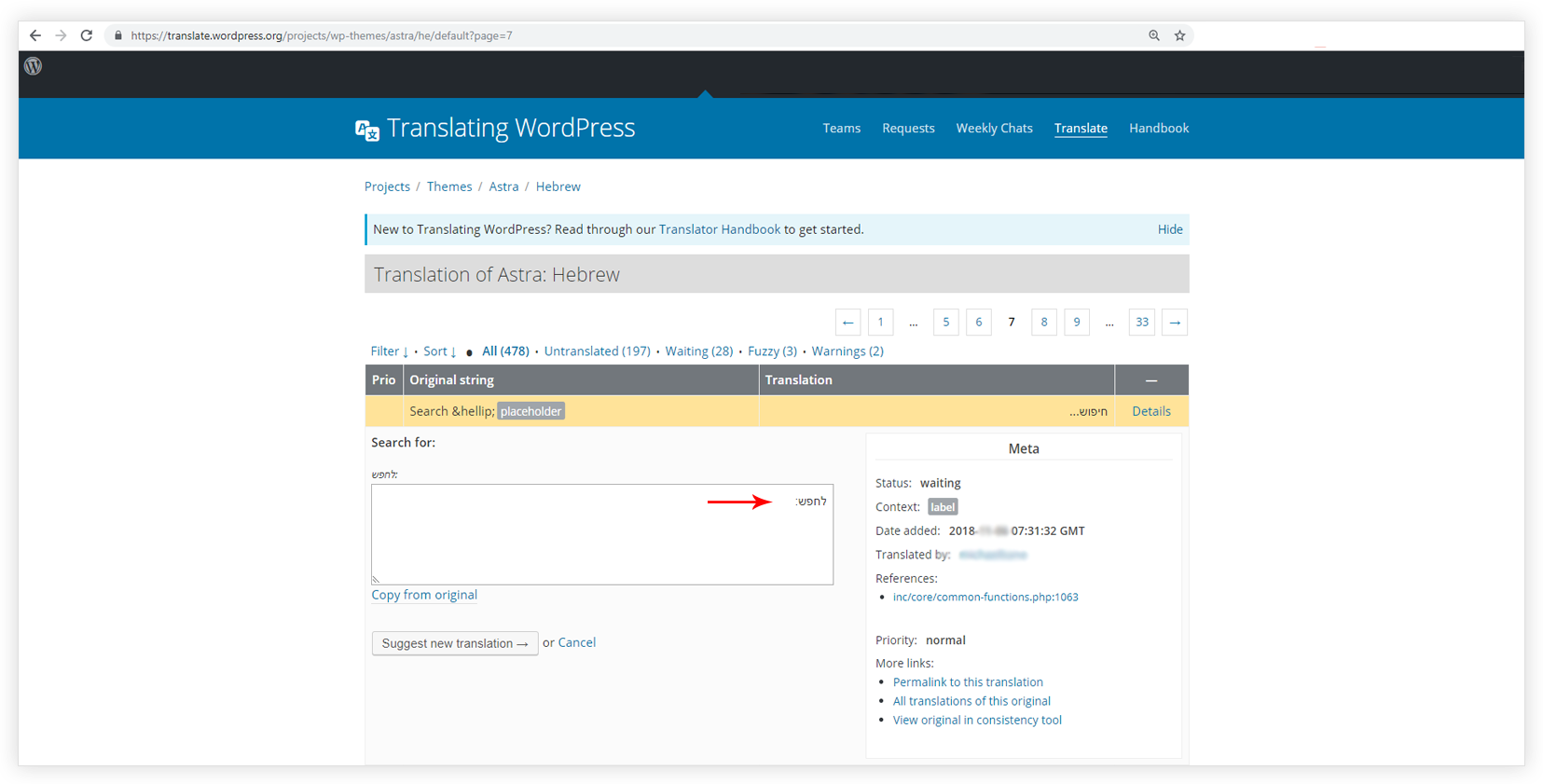Screen dimensions: 1543x784
Task: Bookmark page with star icon
Action: click(1179, 35)
